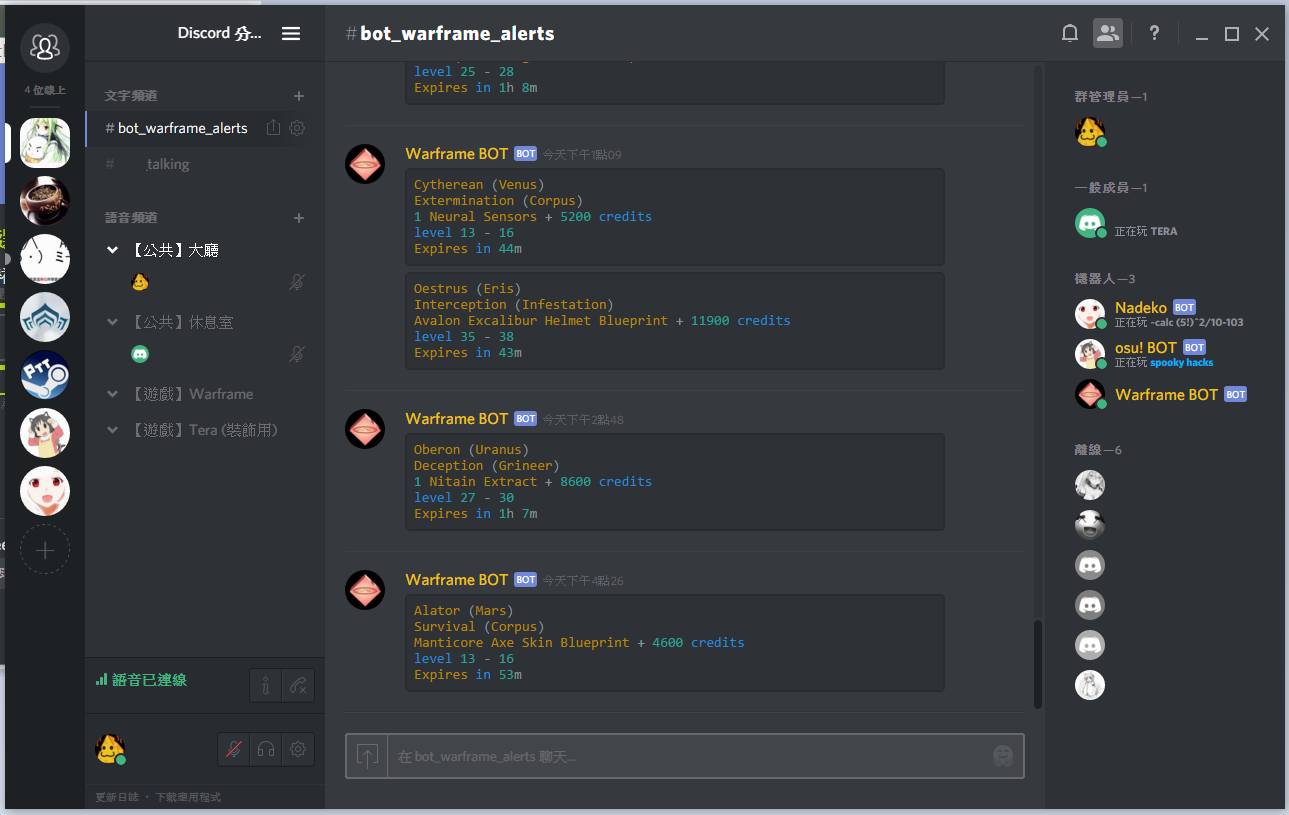Select the bot_warframe_alerts channel
The height and width of the screenshot is (815, 1289).
coord(176,128)
